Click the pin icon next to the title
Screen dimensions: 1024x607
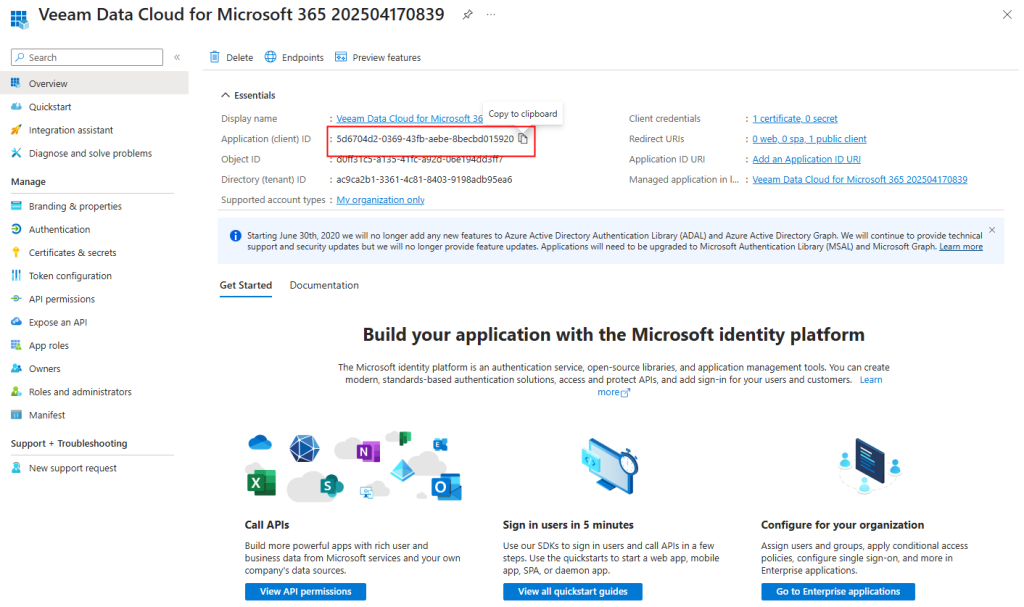(x=468, y=14)
